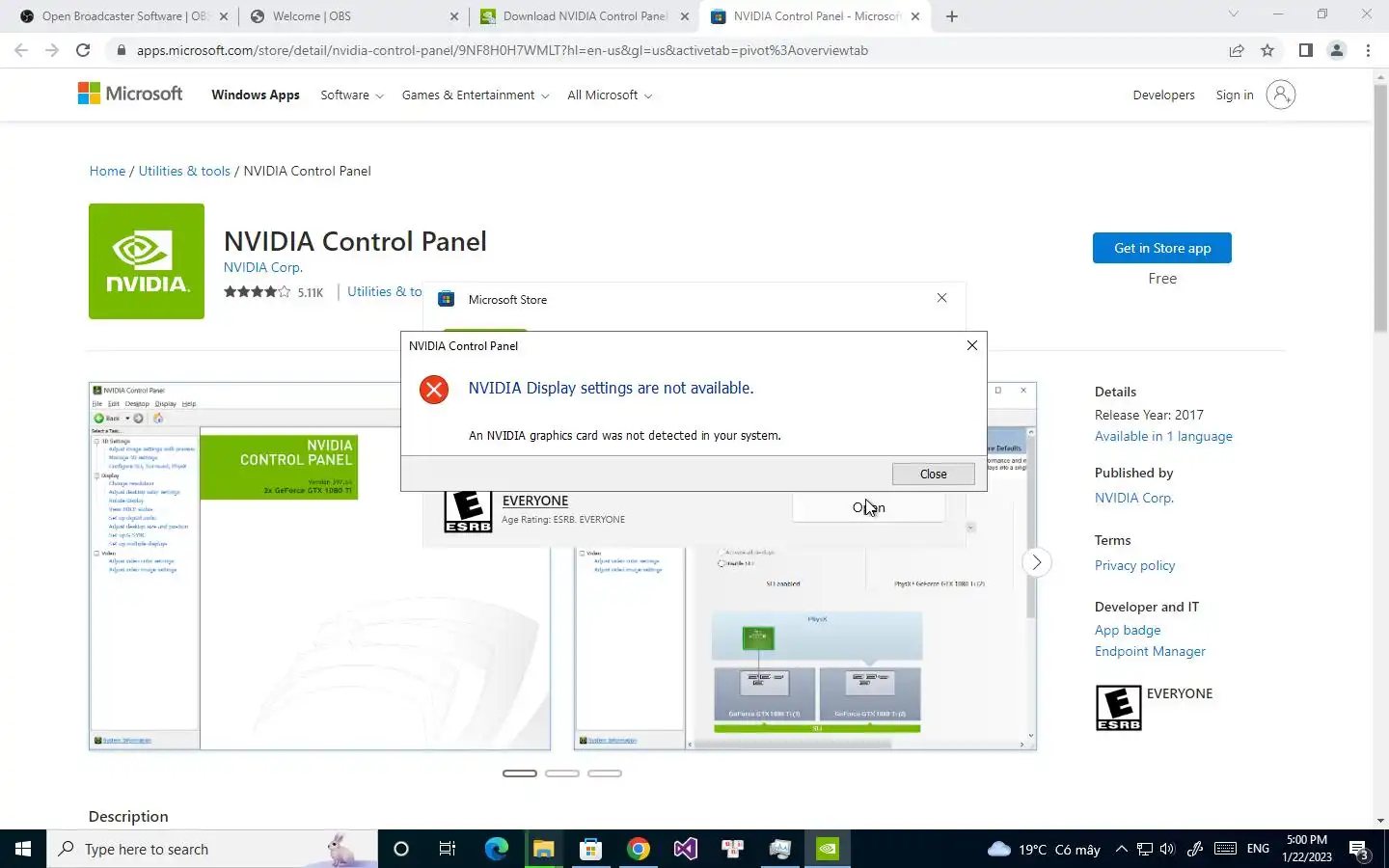The height and width of the screenshot is (868, 1389).
Task: Click the X on NVIDIA Control Panel dialog
Action: [972, 345]
